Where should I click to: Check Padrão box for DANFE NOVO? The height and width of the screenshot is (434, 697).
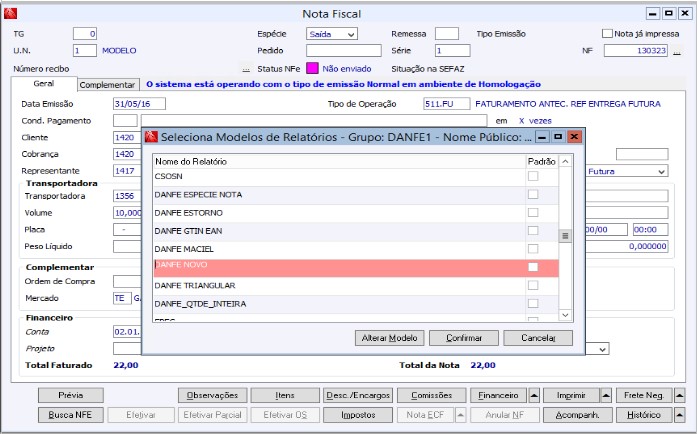[x=533, y=267]
